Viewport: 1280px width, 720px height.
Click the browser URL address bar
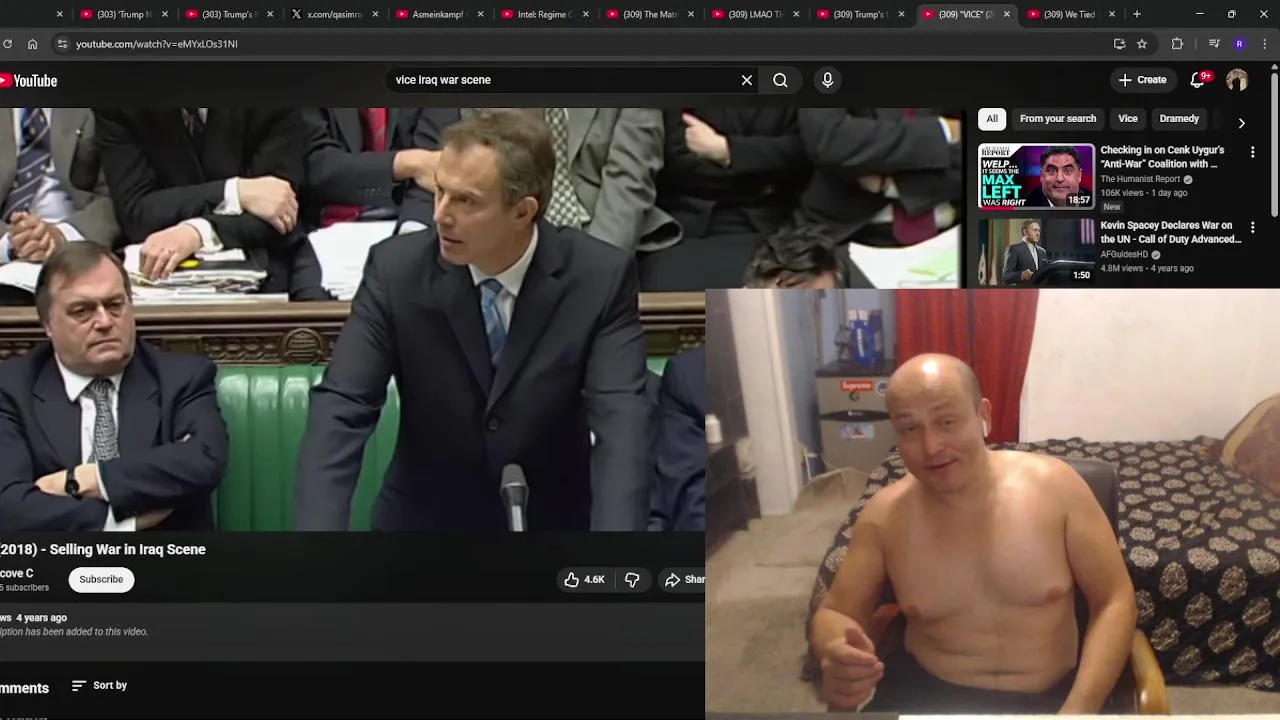tap(580, 44)
